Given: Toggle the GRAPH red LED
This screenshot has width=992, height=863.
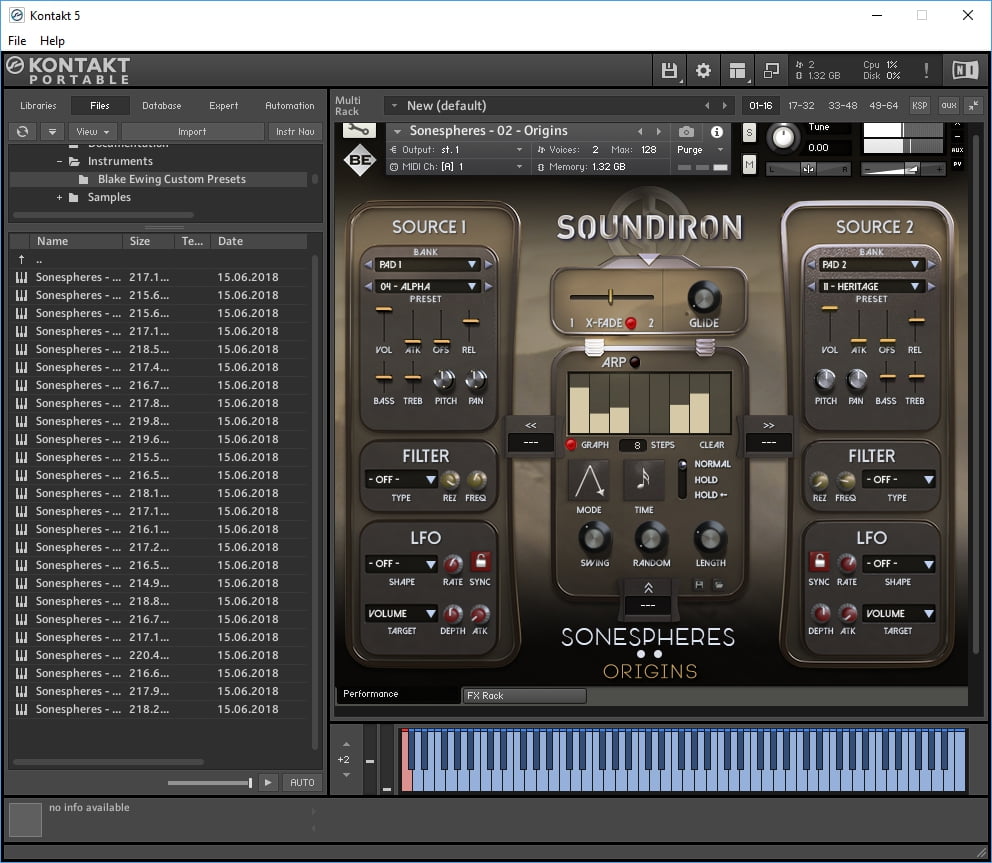Looking at the screenshot, I should (x=571, y=445).
